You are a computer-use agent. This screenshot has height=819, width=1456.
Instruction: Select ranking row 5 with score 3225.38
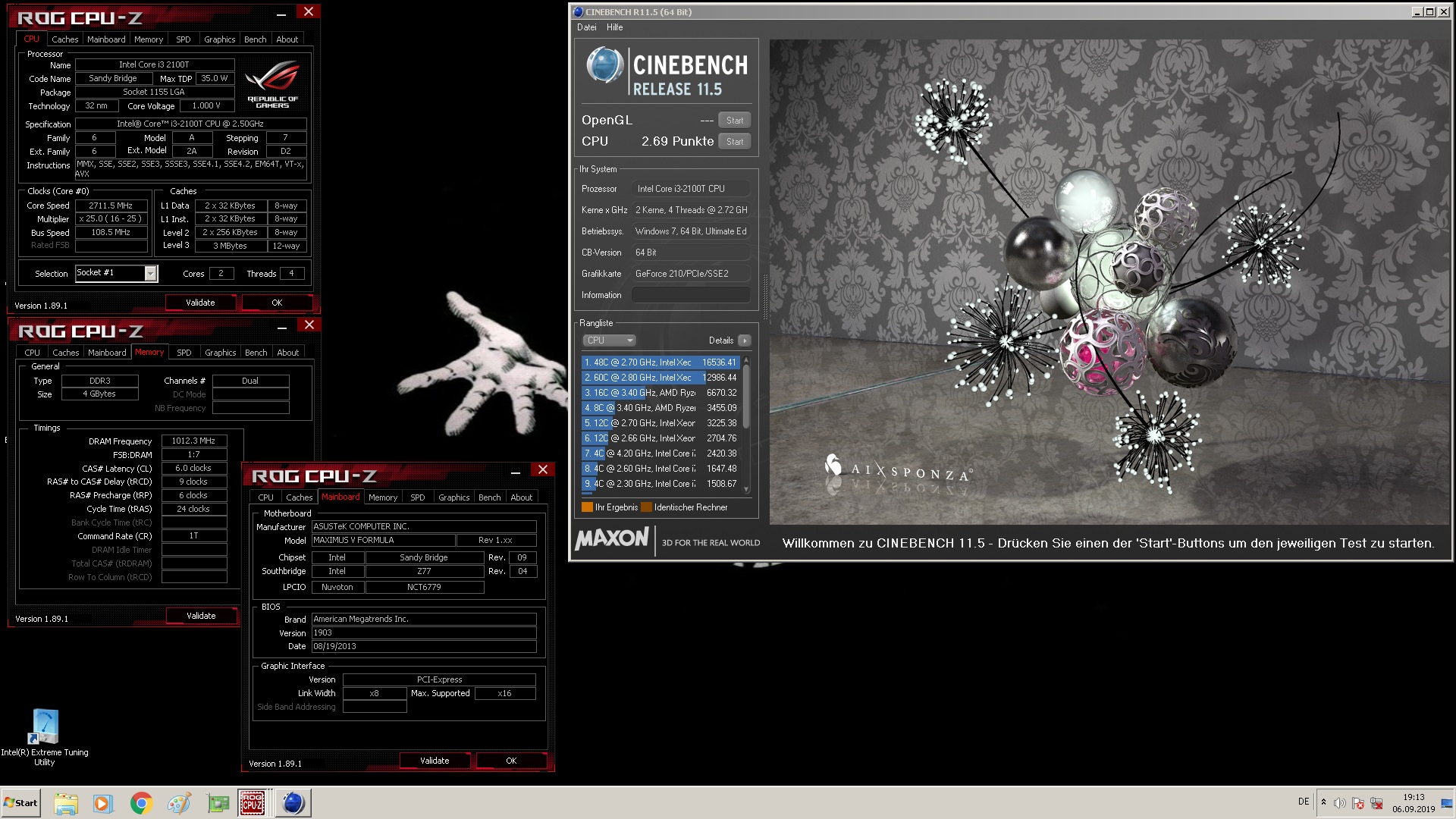coord(660,423)
